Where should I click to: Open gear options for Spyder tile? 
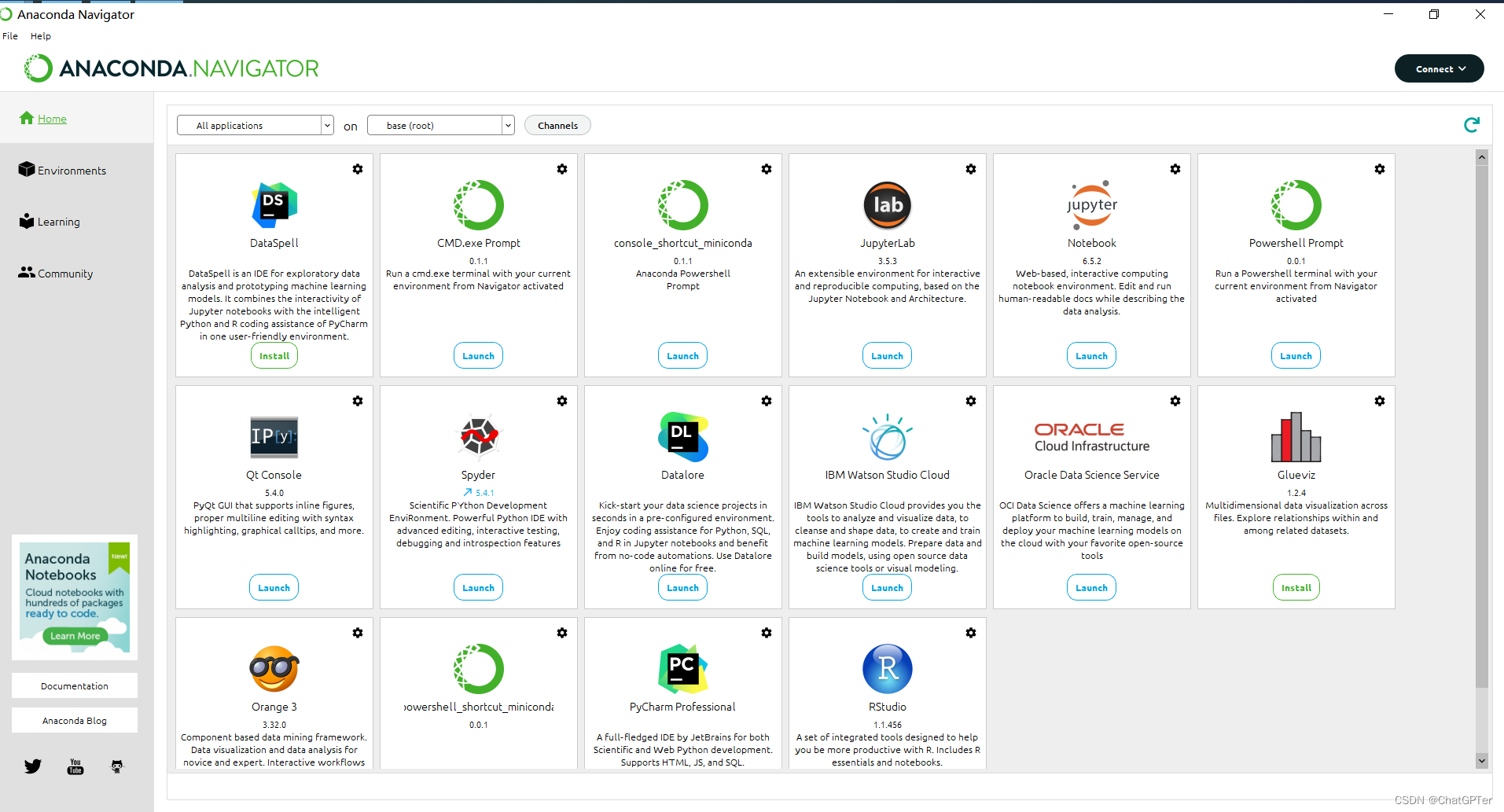click(x=562, y=401)
